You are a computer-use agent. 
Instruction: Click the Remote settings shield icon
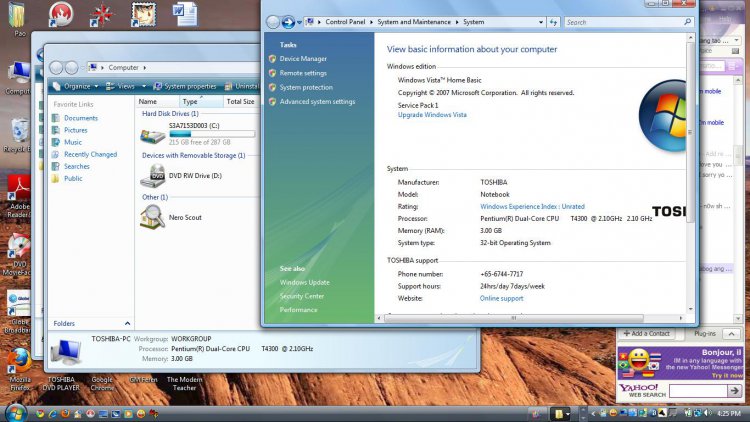(x=272, y=73)
